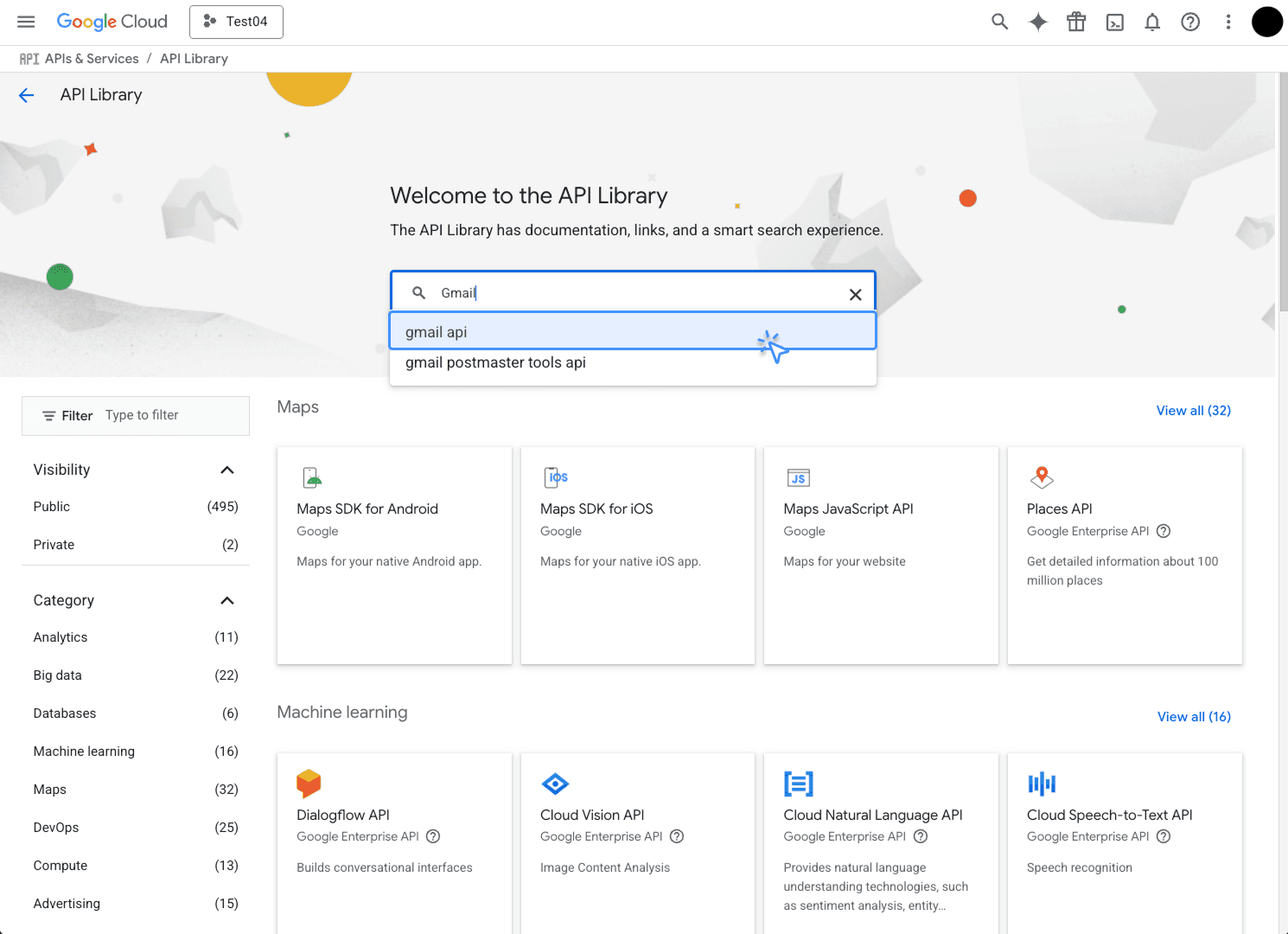The image size is (1288, 934).
Task: Filter by Maps category in sidebar
Action: (x=136, y=790)
